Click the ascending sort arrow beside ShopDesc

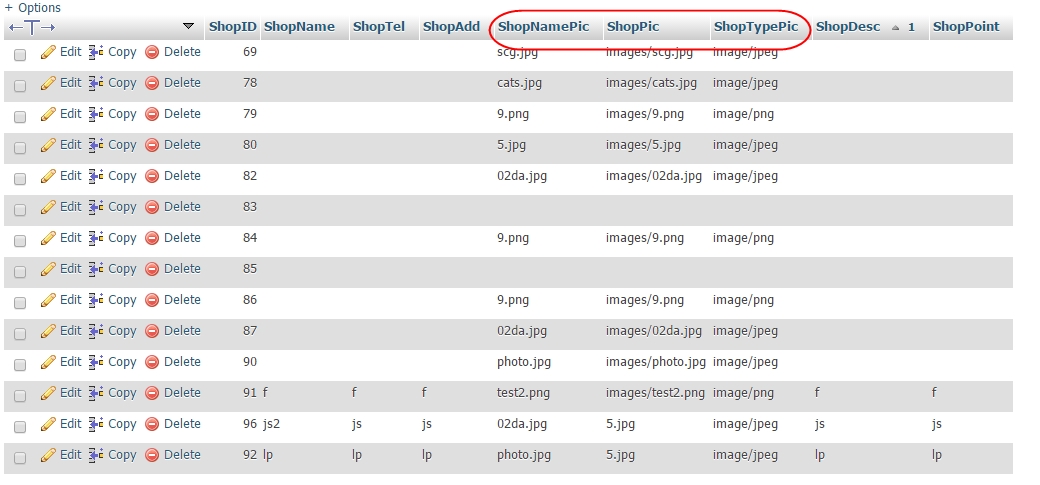point(895,28)
